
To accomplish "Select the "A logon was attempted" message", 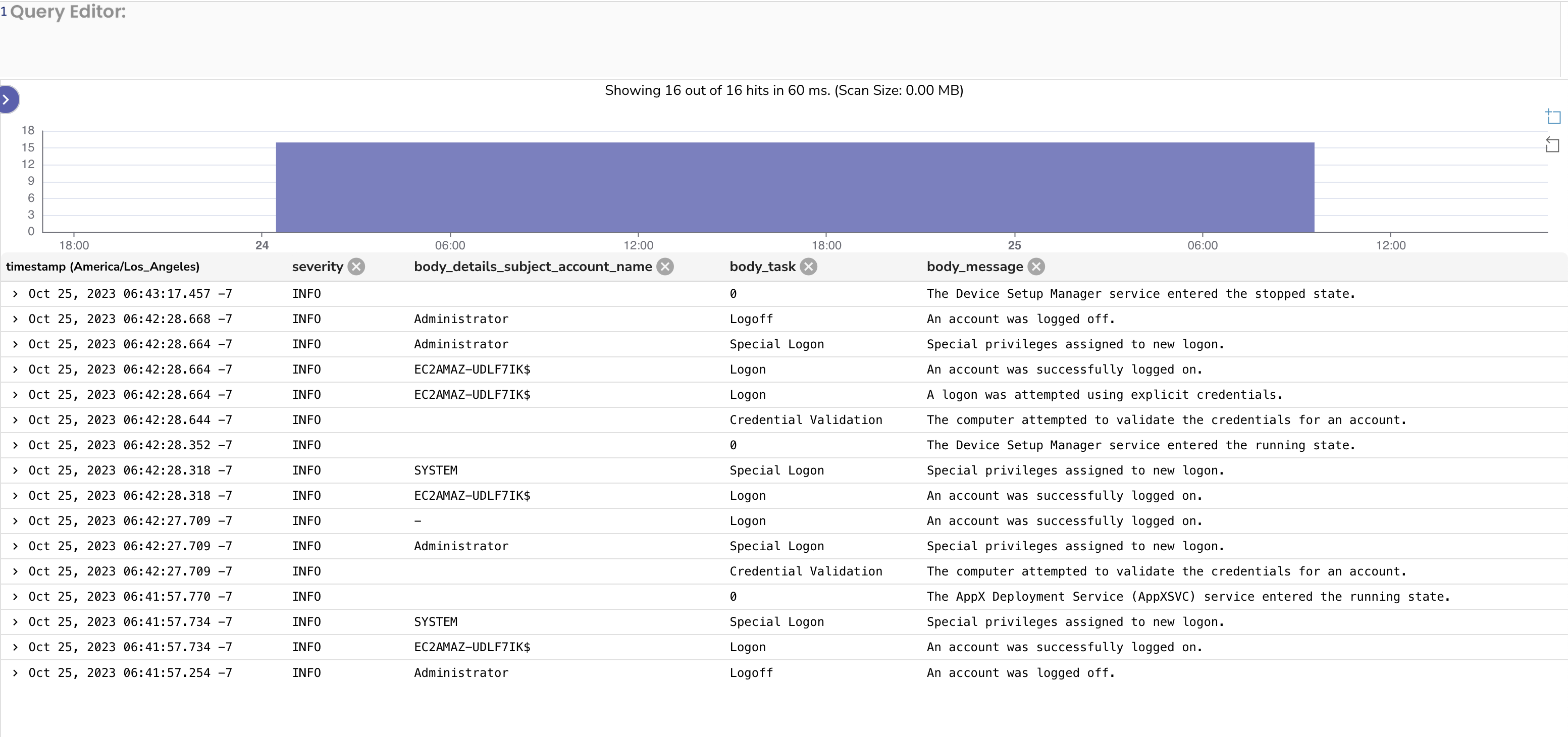I will pyautogui.click(x=1104, y=395).
